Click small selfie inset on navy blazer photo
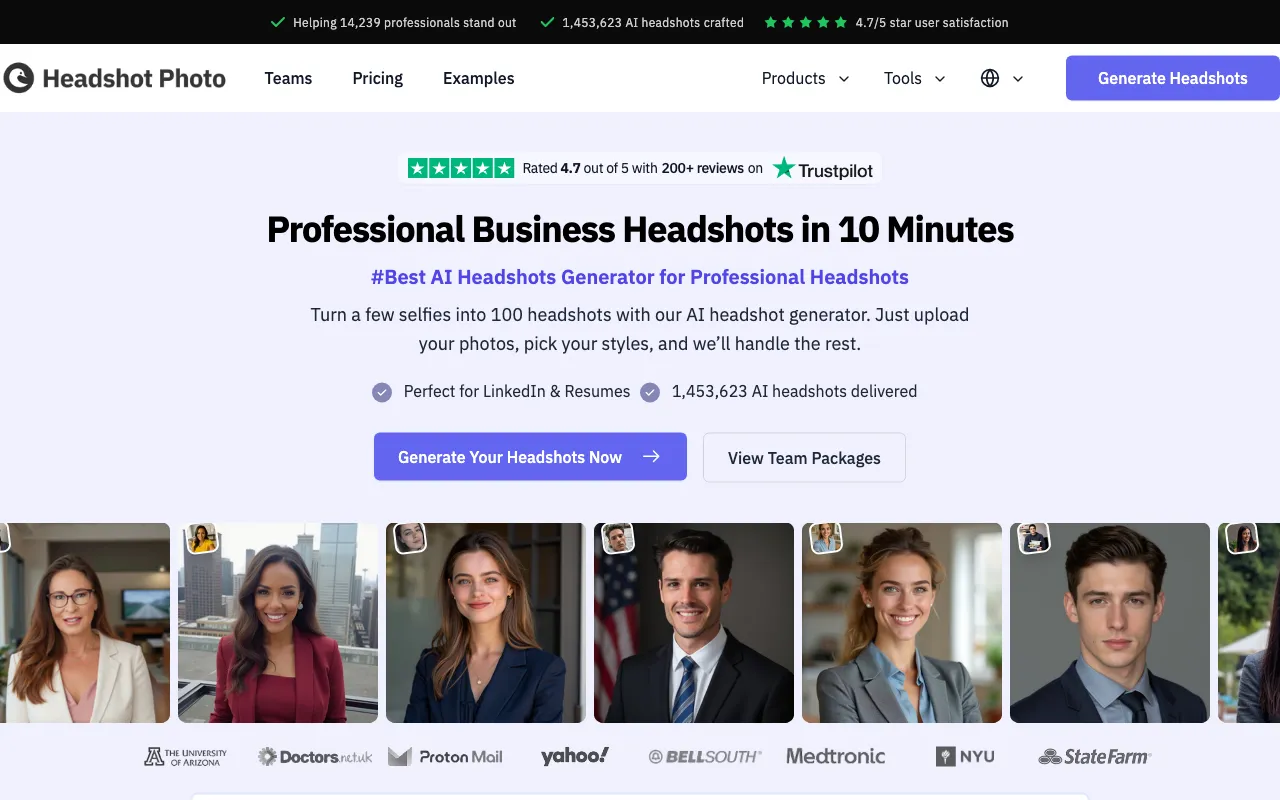Viewport: 1280px width, 800px height. 410,538
